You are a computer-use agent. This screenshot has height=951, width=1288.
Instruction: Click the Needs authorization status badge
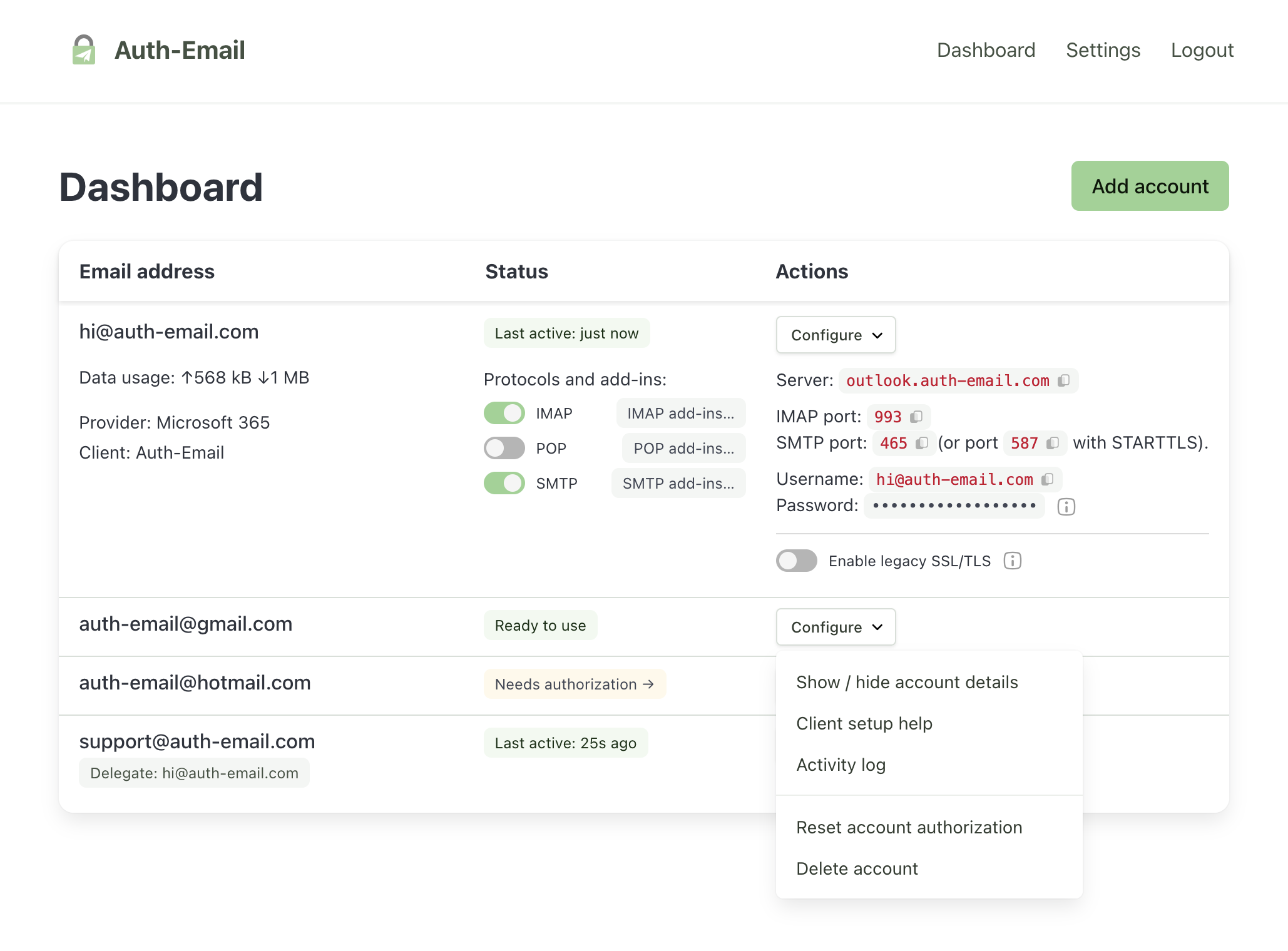[575, 684]
